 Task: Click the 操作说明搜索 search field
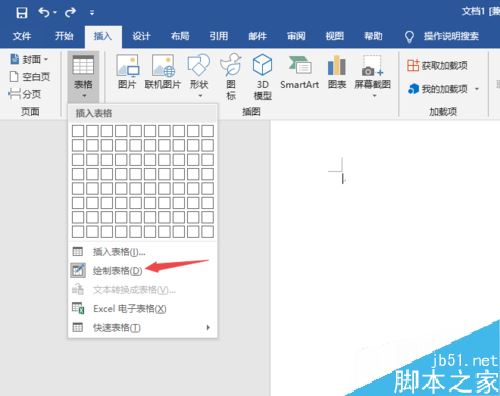[x=451, y=36]
